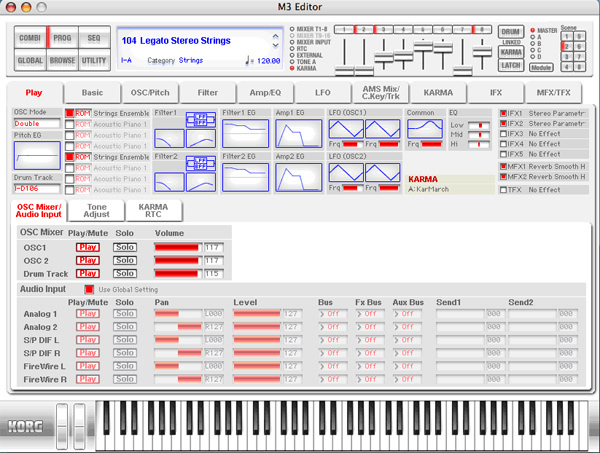Open the Analog 2 Fx Bus dropdown
The height and width of the screenshot is (453, 600).
point(369,327)
